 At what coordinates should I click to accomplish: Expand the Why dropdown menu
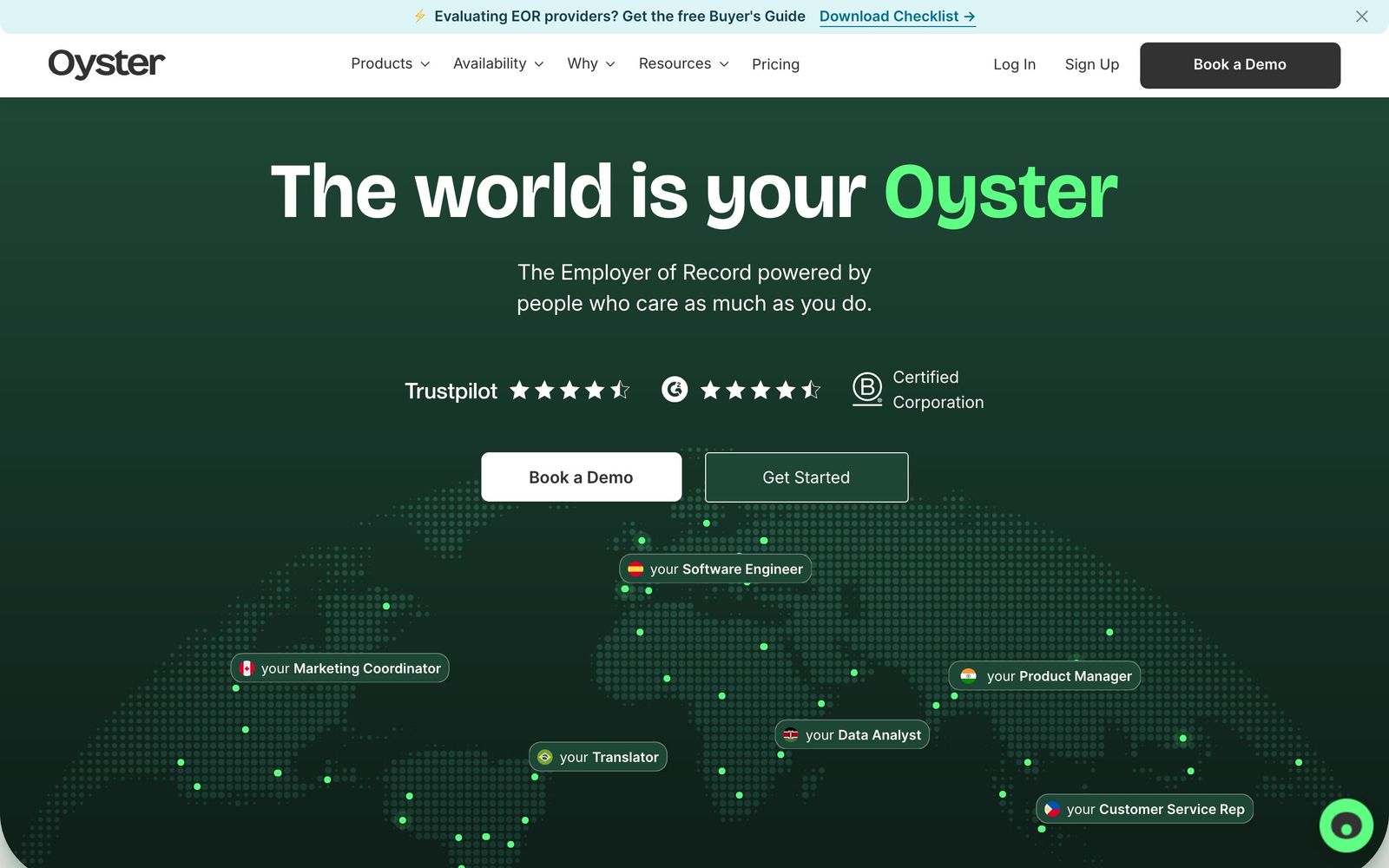coord(591,63)
